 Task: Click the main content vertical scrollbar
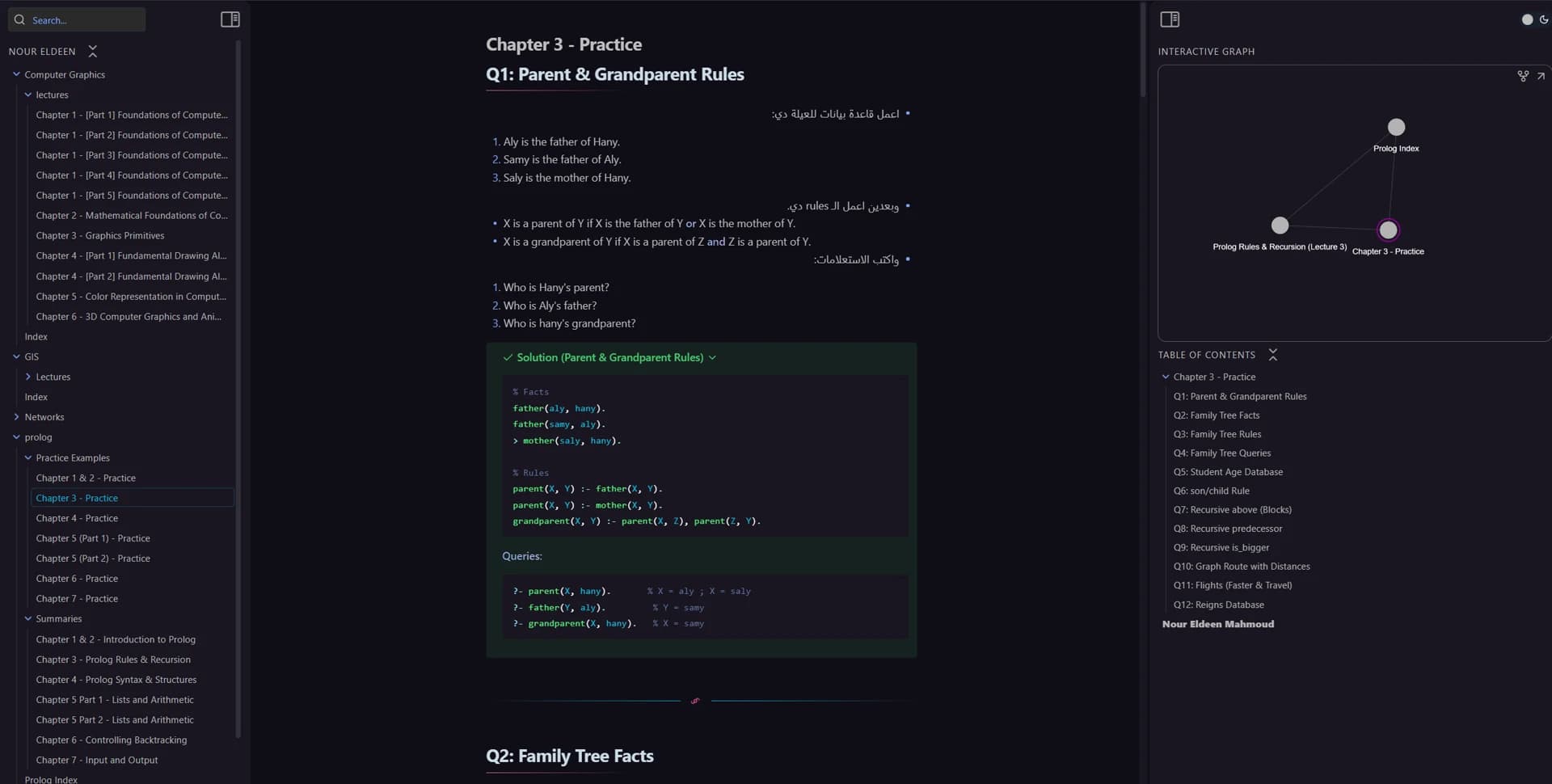[1143, 50]
